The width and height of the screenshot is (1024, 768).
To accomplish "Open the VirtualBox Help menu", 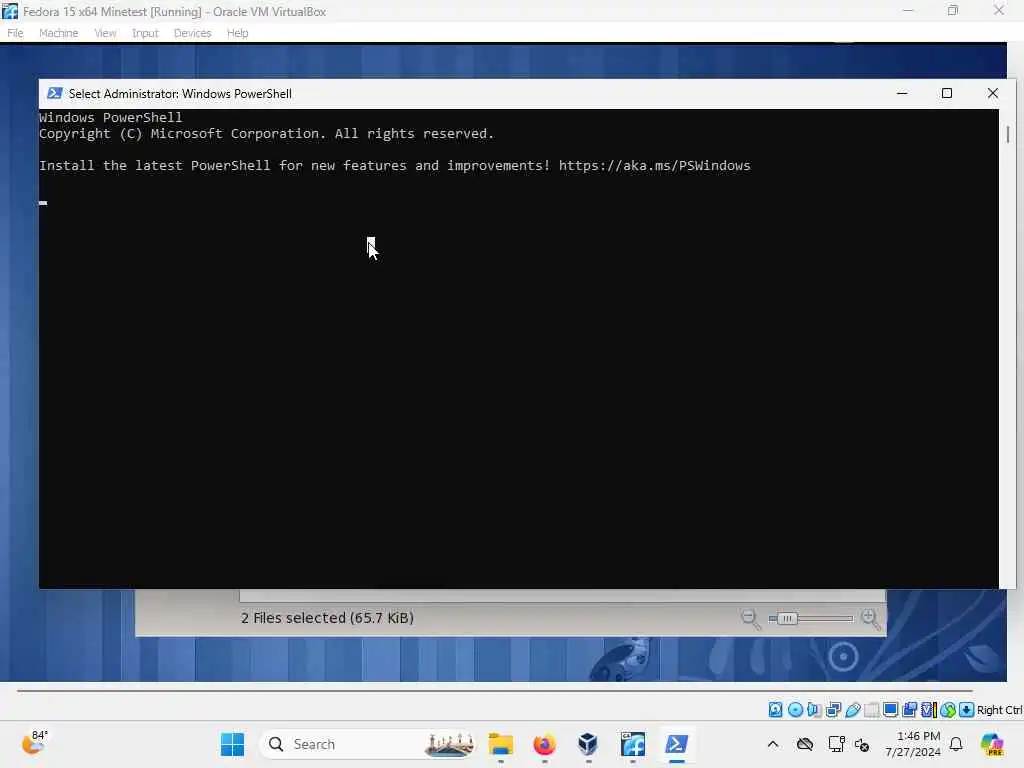I will click(x=238, y=33).
